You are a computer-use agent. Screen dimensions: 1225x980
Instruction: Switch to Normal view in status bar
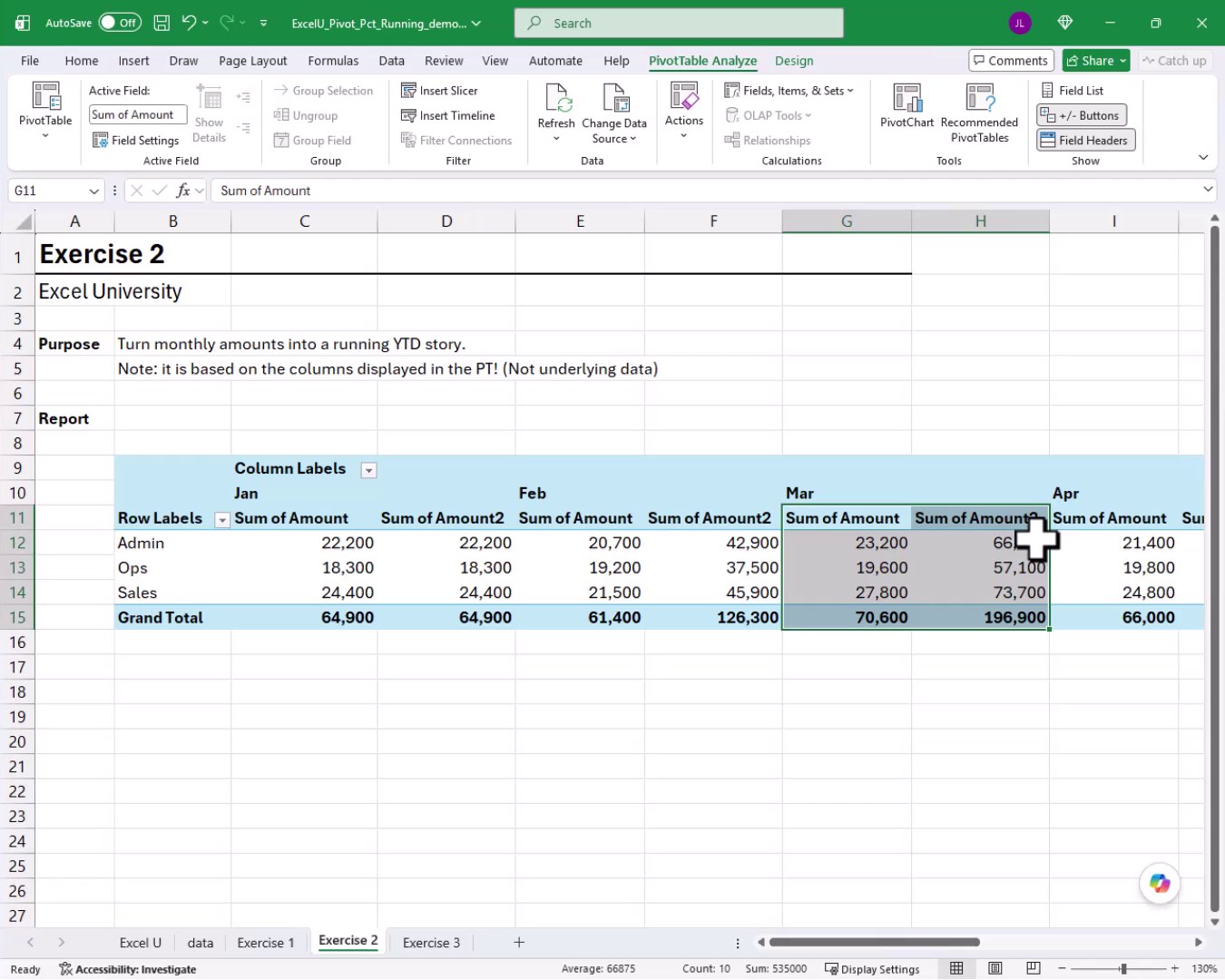point(956,968)
